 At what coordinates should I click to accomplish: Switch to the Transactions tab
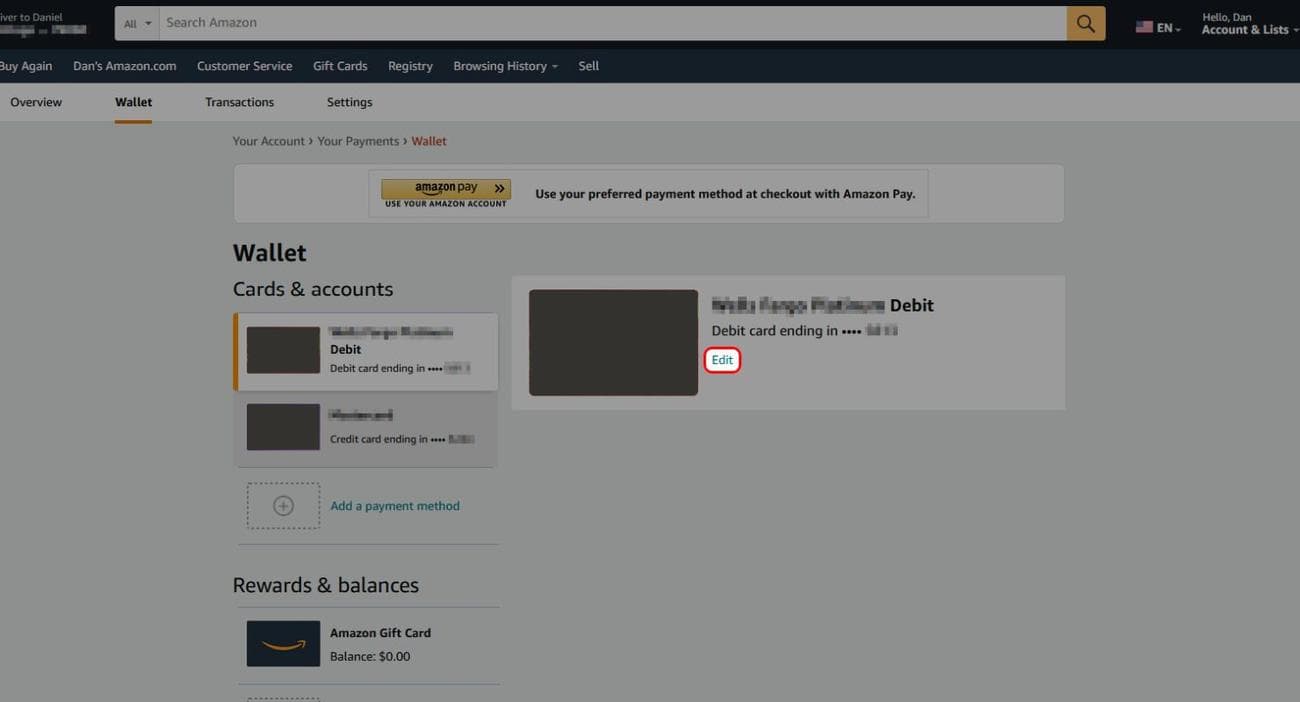click(239, 102)
